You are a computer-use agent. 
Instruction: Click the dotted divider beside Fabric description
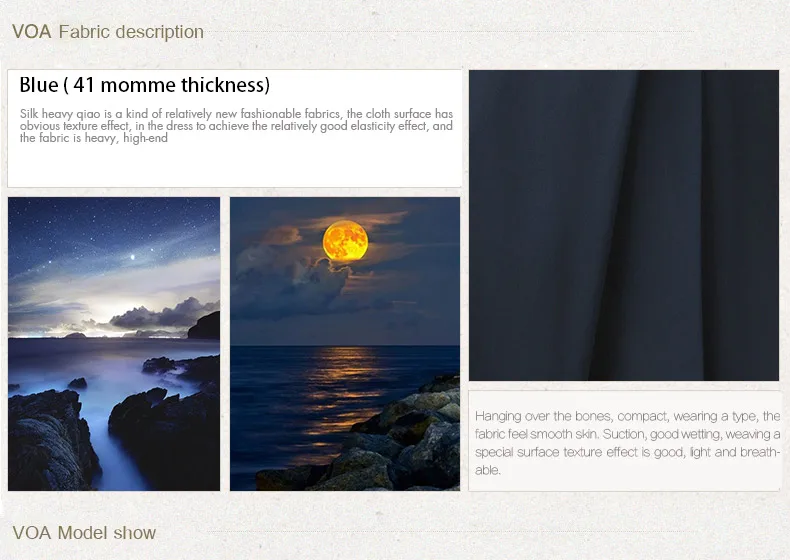451,32
